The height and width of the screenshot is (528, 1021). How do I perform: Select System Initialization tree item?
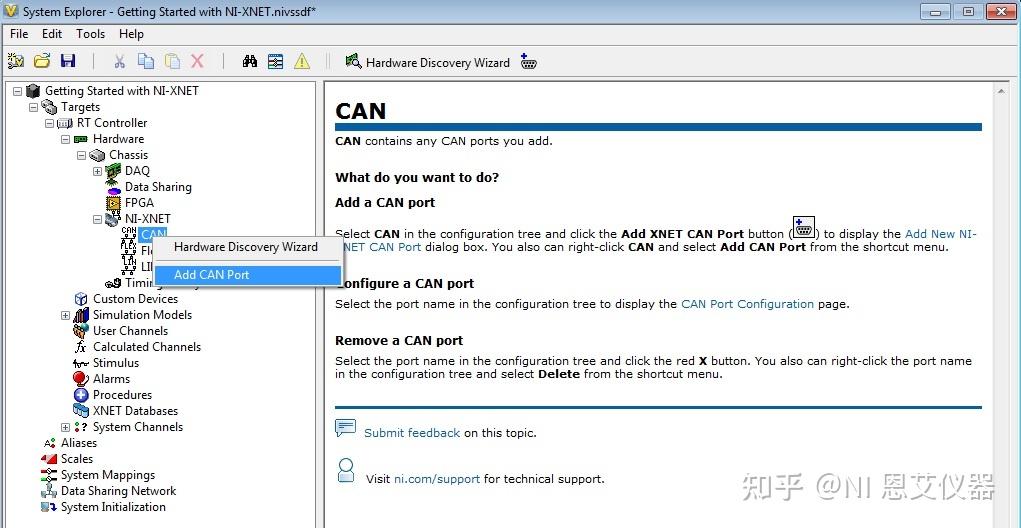(113, 507)
